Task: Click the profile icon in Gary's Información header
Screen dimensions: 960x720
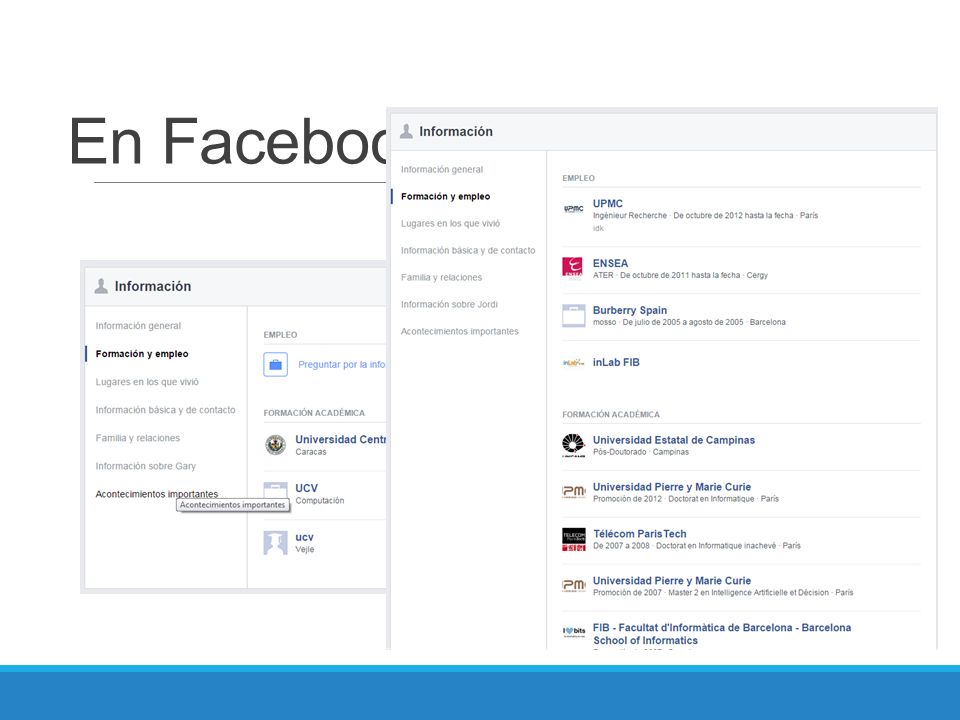Action: [x=101, y=286]
